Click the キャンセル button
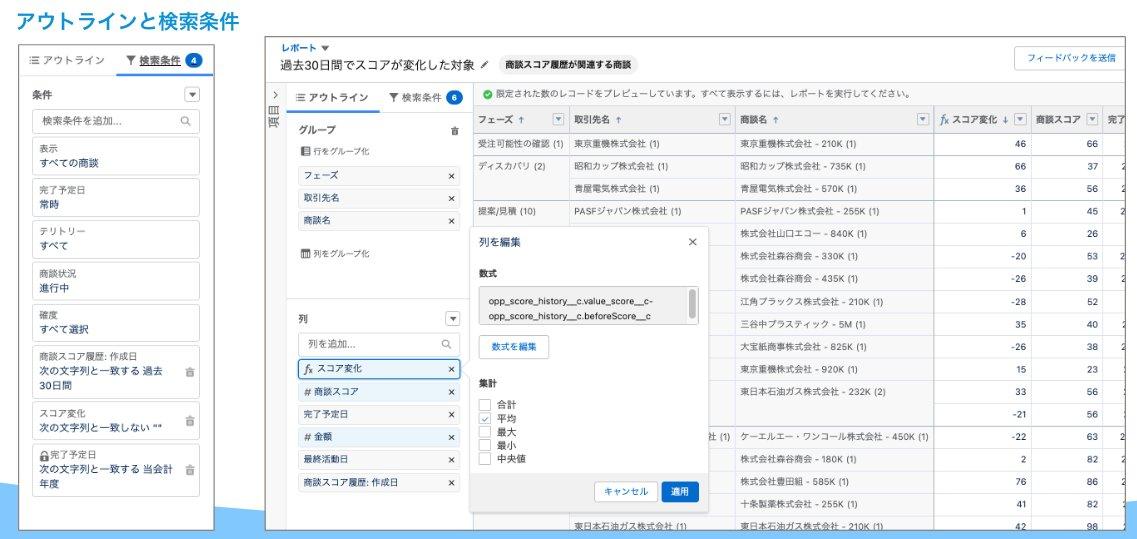Viewport: 1137px width, 539px height. point(626,492)
